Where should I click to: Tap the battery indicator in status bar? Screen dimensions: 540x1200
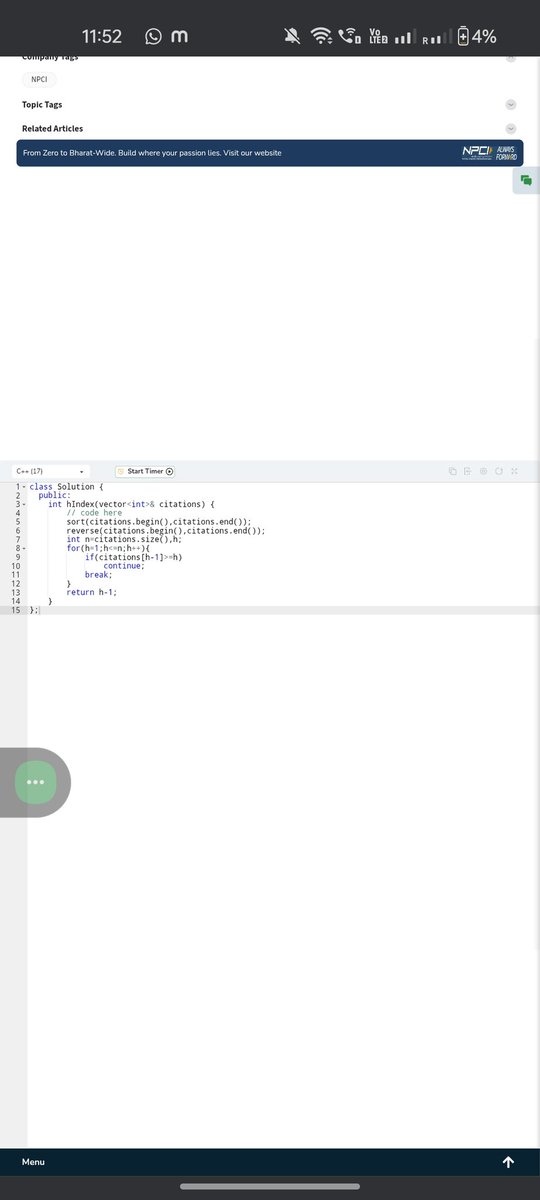pos(477,36)
